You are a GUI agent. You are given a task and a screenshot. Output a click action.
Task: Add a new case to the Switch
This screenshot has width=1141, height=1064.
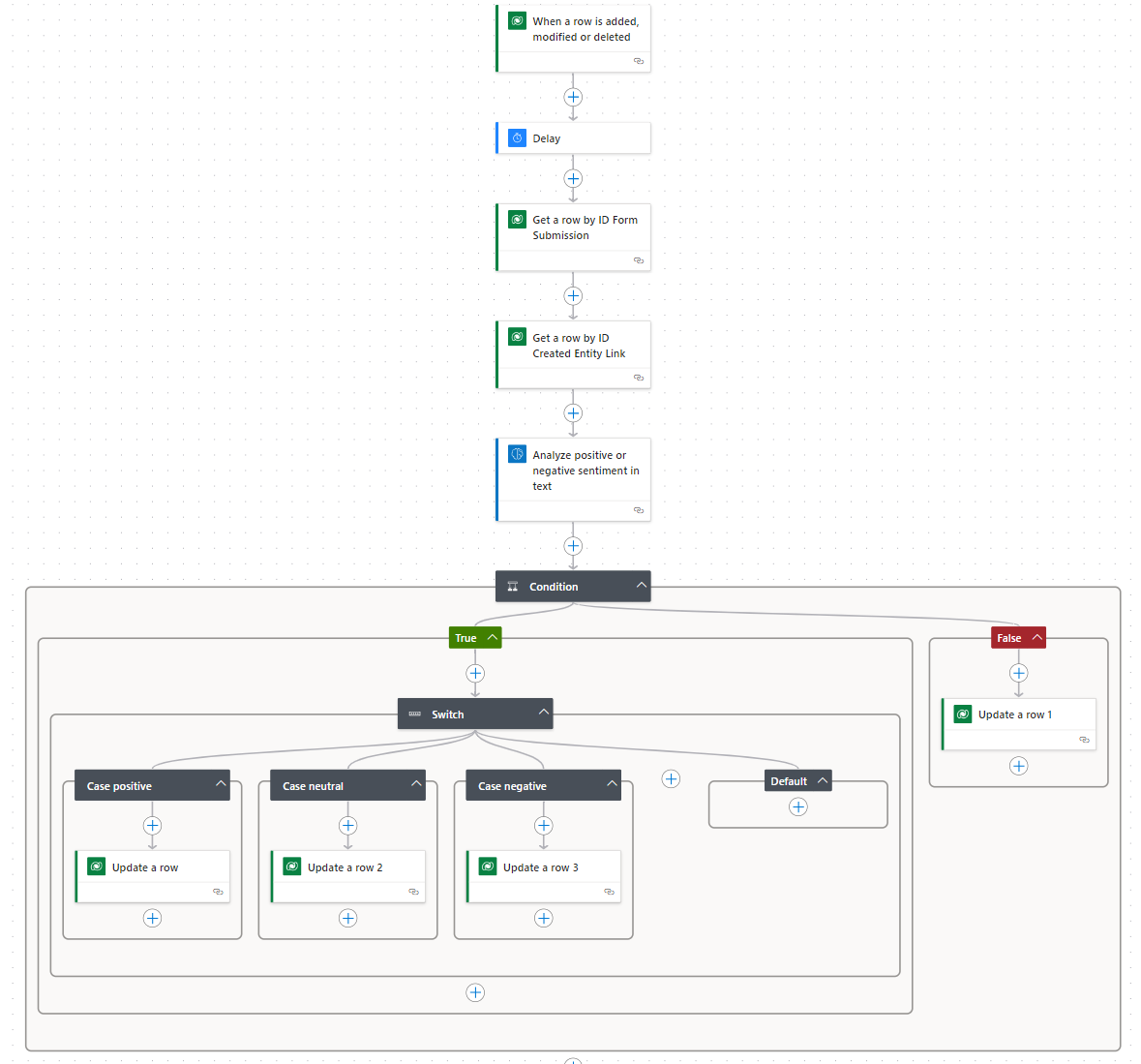[x=671, y=778]
